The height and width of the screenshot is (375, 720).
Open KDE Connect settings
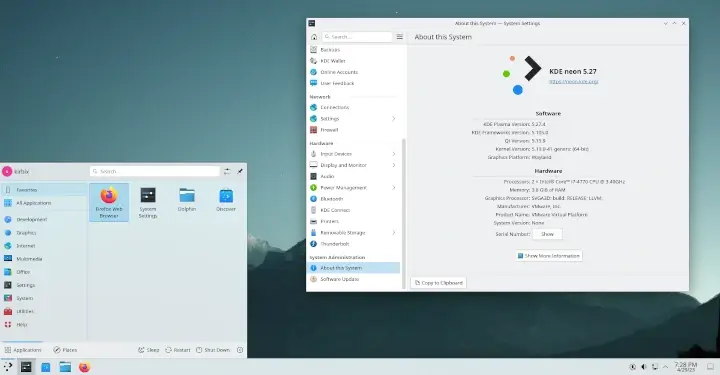click(354, 210)
